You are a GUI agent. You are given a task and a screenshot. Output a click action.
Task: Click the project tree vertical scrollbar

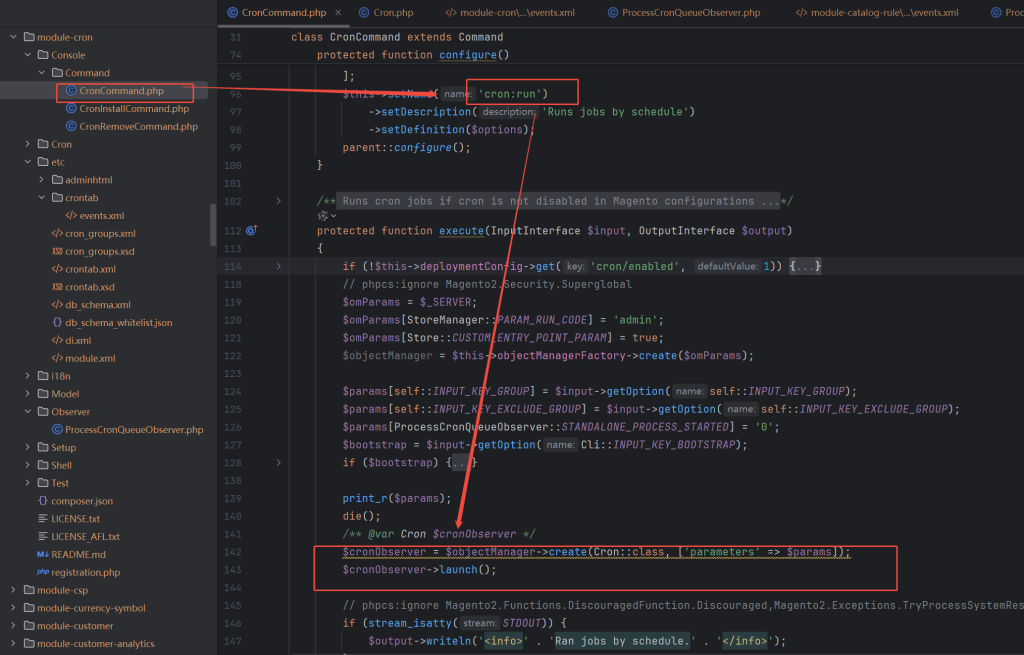pos(213,225)
